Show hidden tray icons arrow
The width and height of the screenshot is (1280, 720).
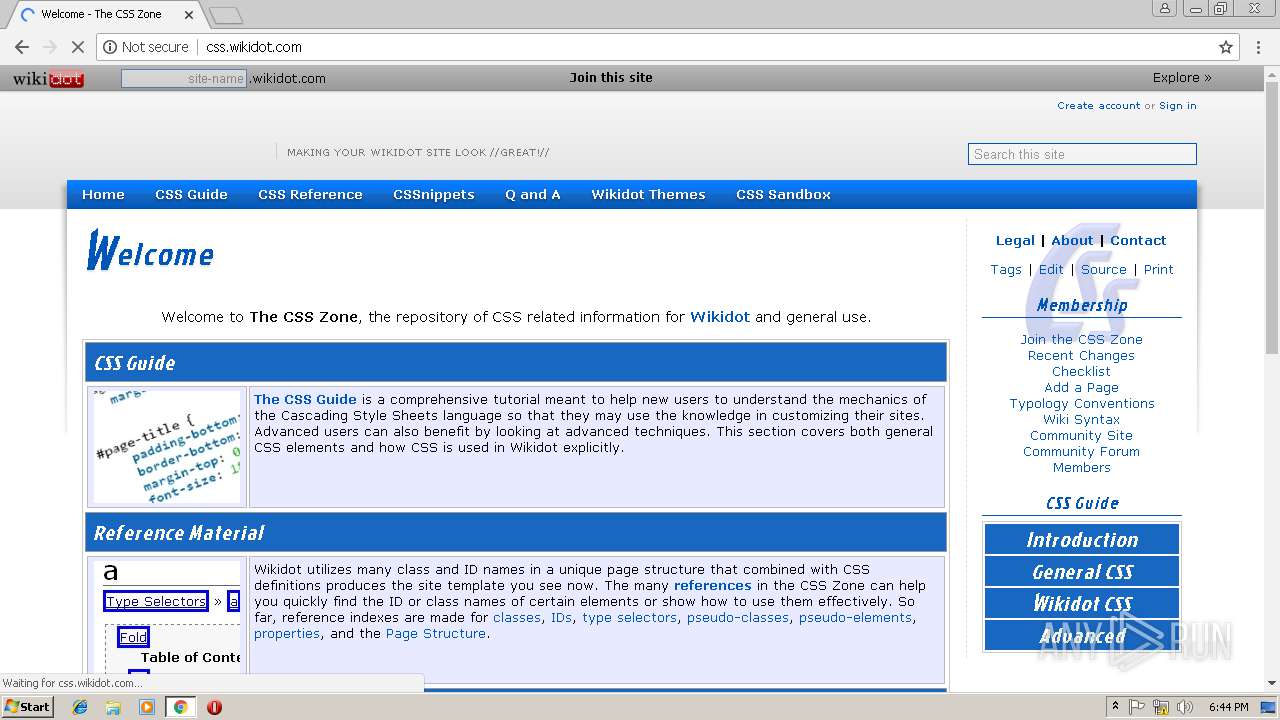click(x=1115, y=706)
